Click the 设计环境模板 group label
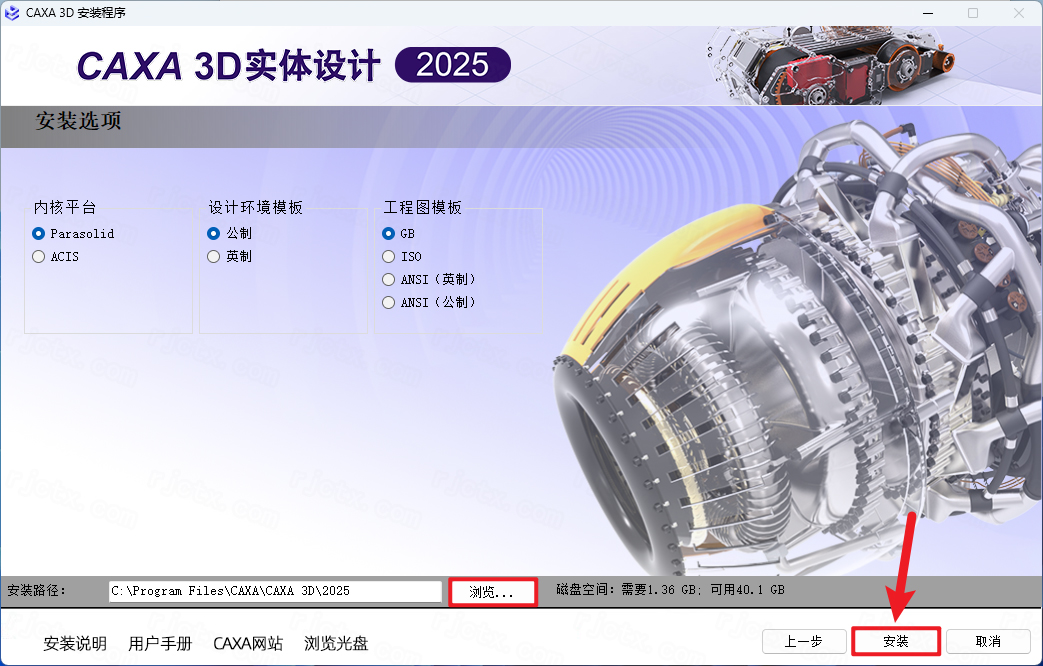This screenshot has width=1043, height=666. [256, 208]
